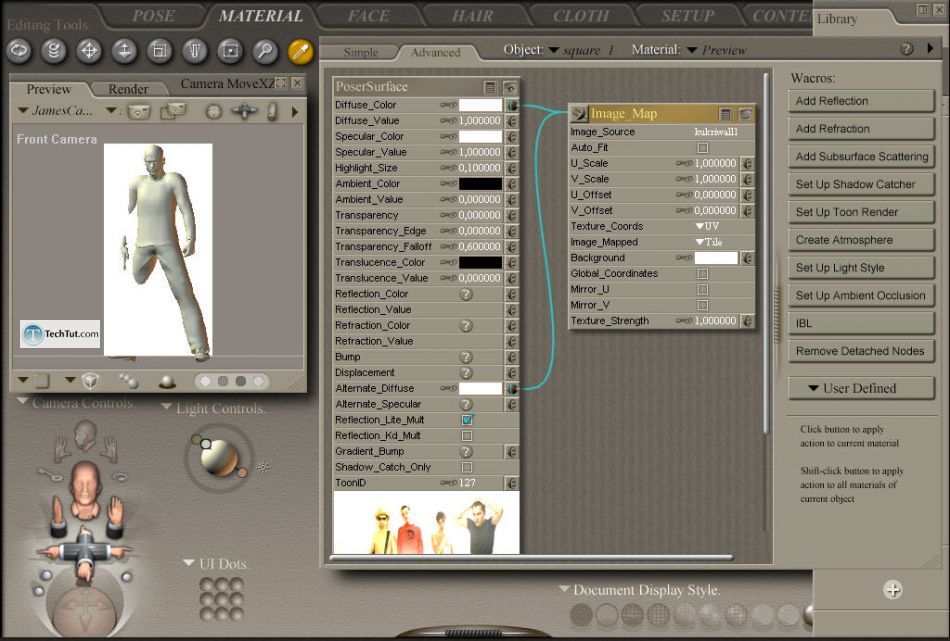
Task: Check the Reflection_Kd_Mult checkbox
Action: (x=467, y=436)
